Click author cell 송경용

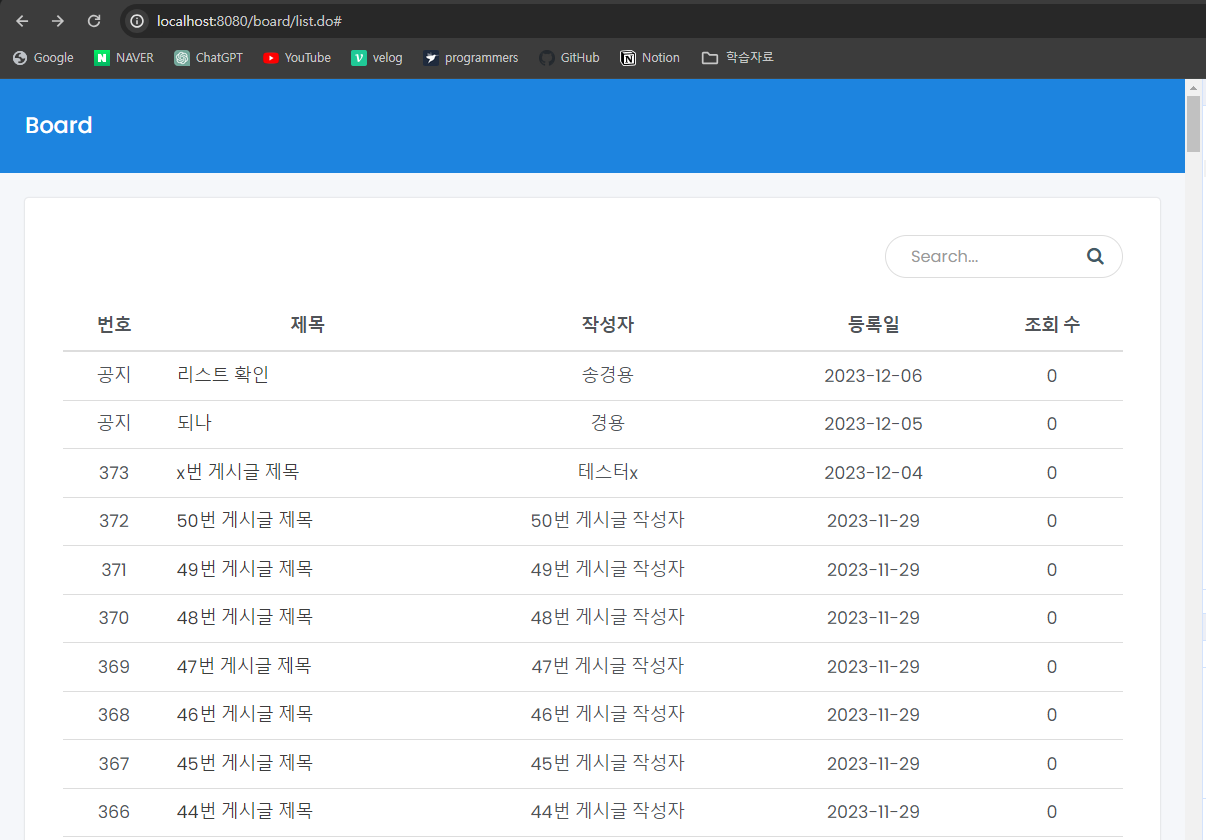pos(608,375)
